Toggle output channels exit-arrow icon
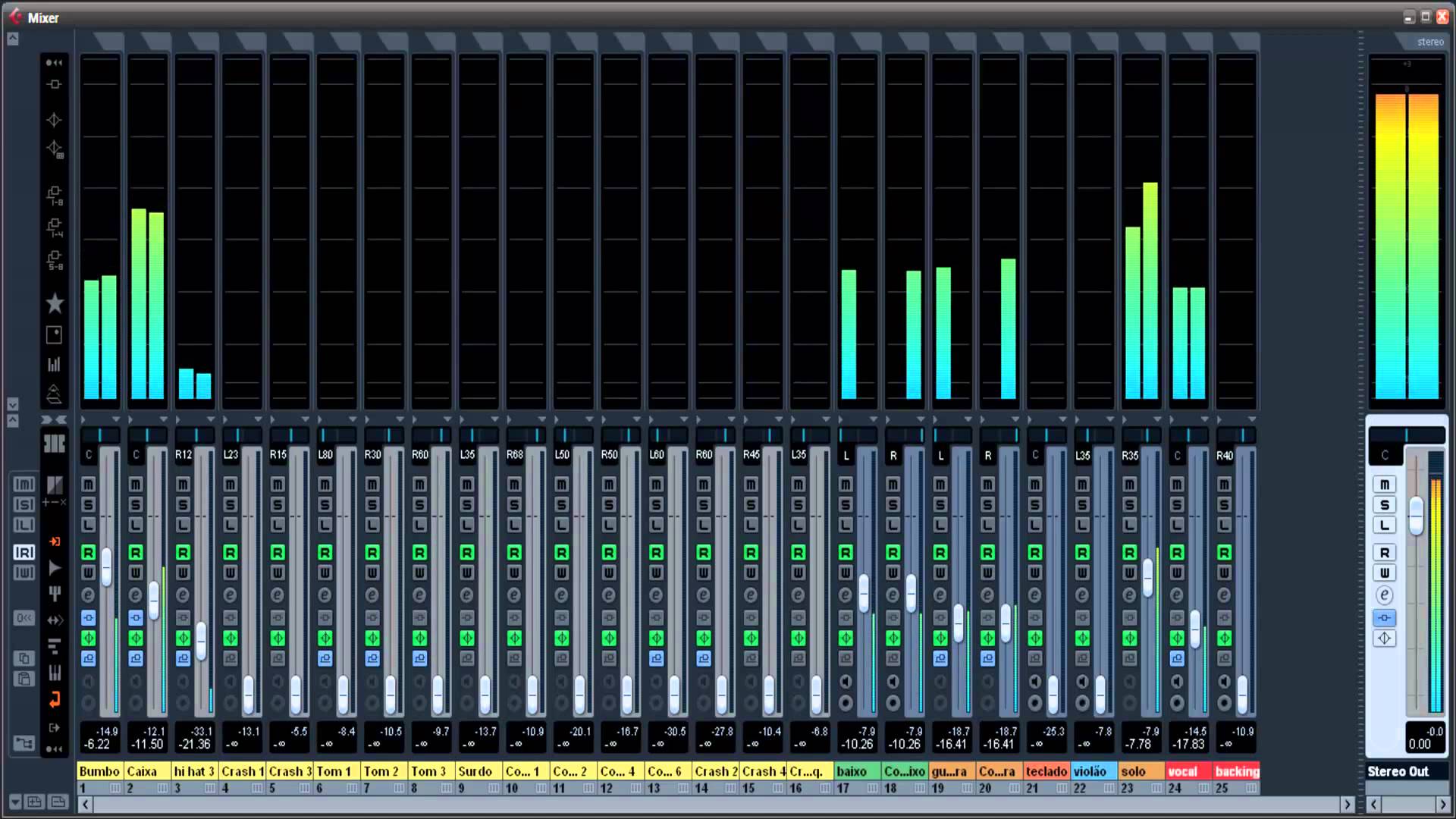This screenshot has height=819, width=1456. pos(55,728)
